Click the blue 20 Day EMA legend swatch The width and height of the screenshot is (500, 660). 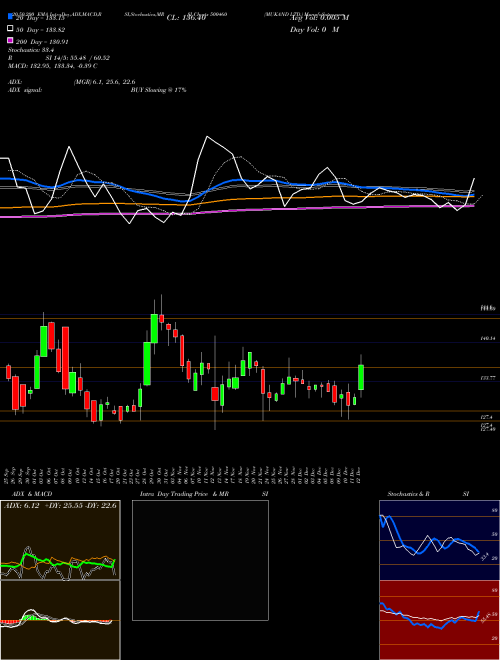(10, 17)
